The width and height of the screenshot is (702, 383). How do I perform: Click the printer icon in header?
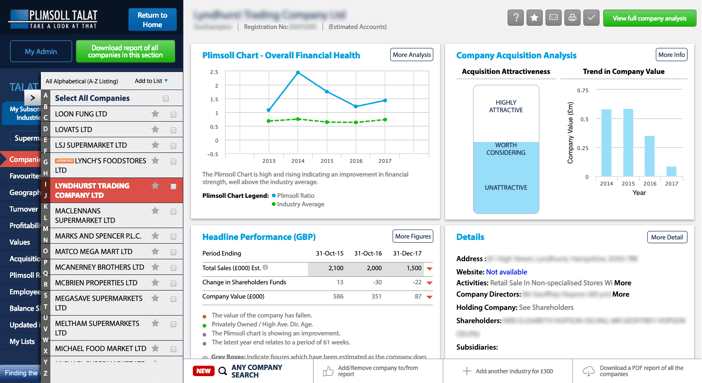(x=572, y=18)
